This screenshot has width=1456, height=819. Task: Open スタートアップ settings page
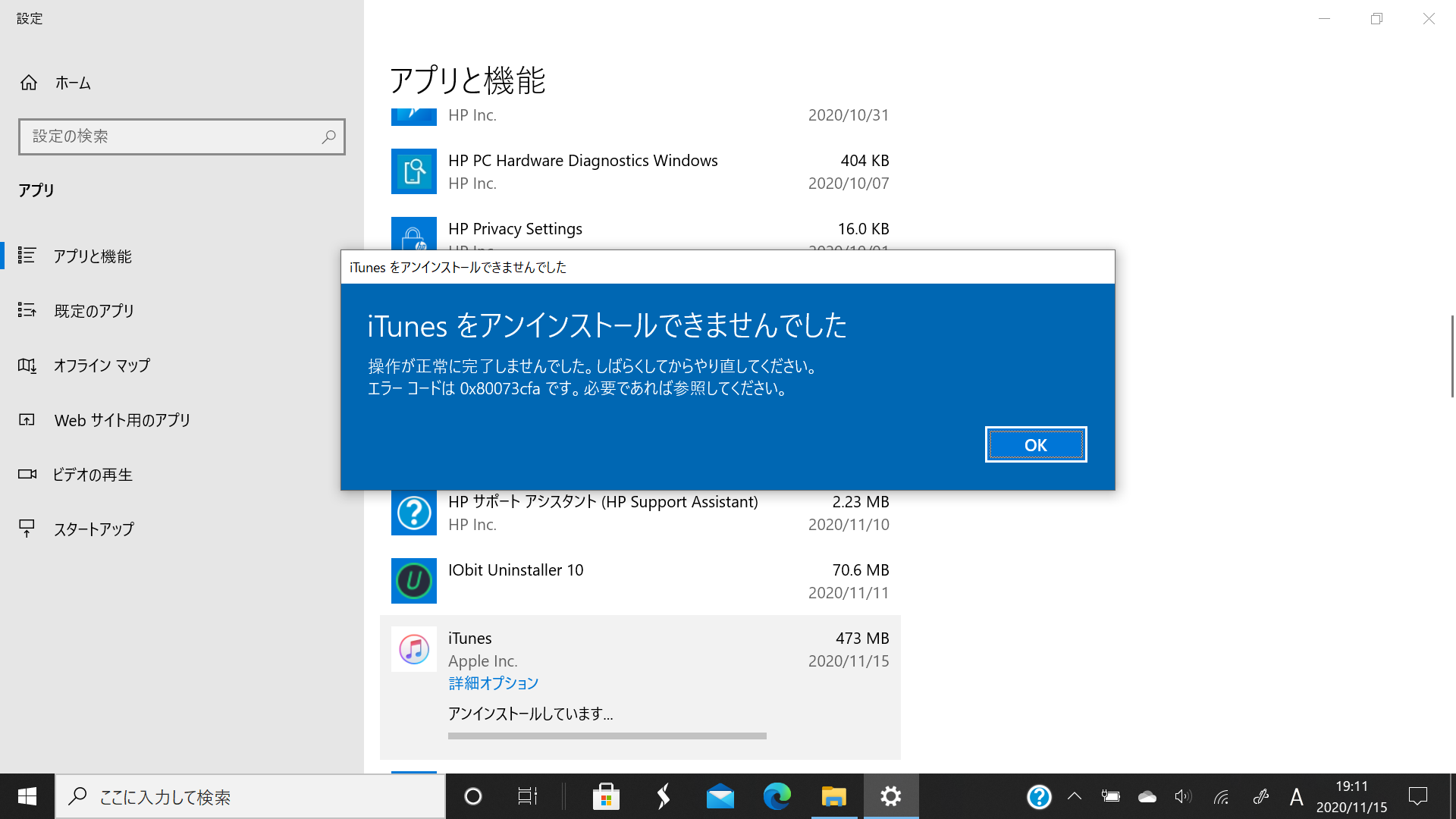tap(93, 529)
